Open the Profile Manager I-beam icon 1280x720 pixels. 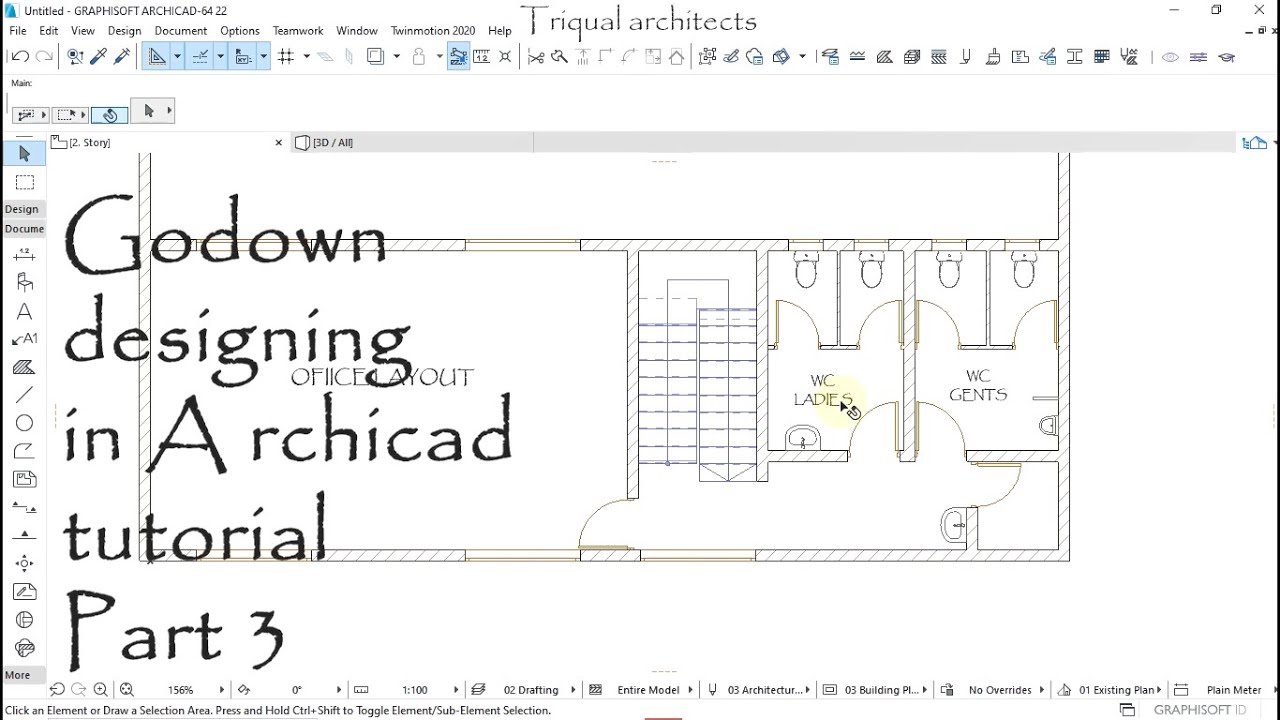pos(1074,57)
